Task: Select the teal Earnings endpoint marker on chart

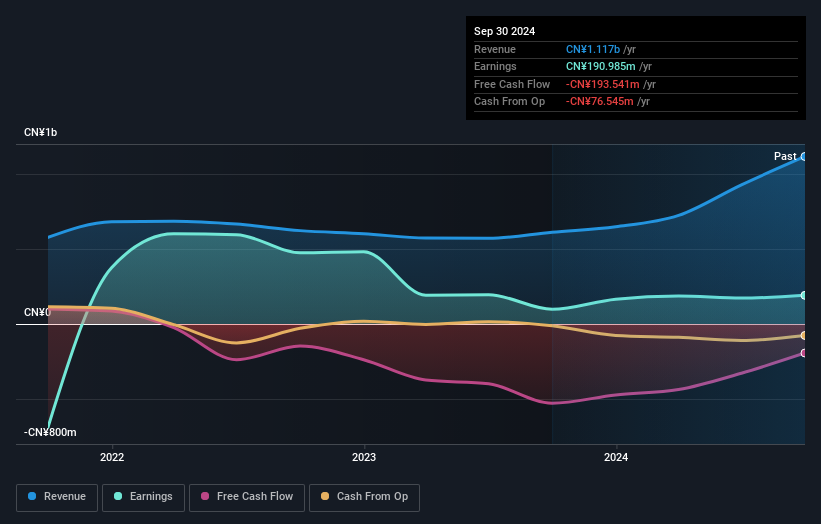Action: [804, 295]
